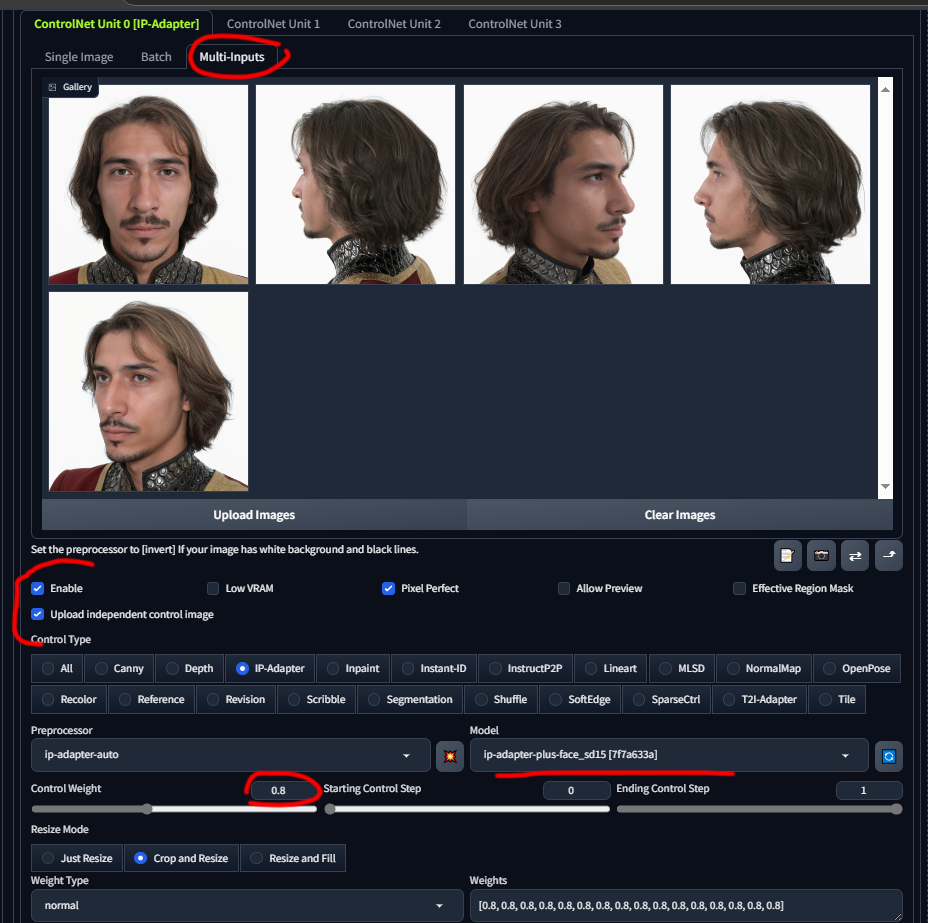Choose the NormalMap control type
This screenshot has height=923, width=928.
click(x=763, y=668)
